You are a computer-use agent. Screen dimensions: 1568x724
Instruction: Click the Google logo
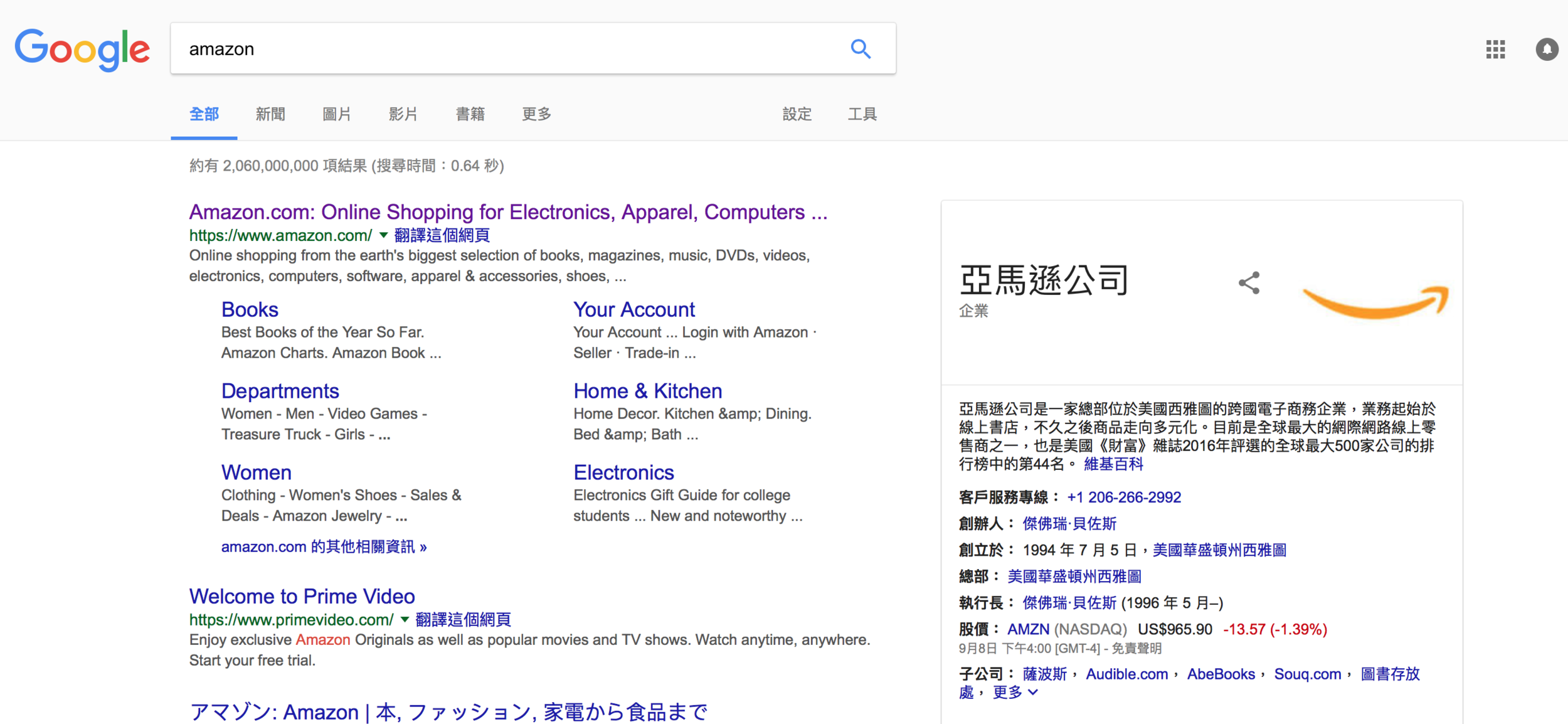82,49
